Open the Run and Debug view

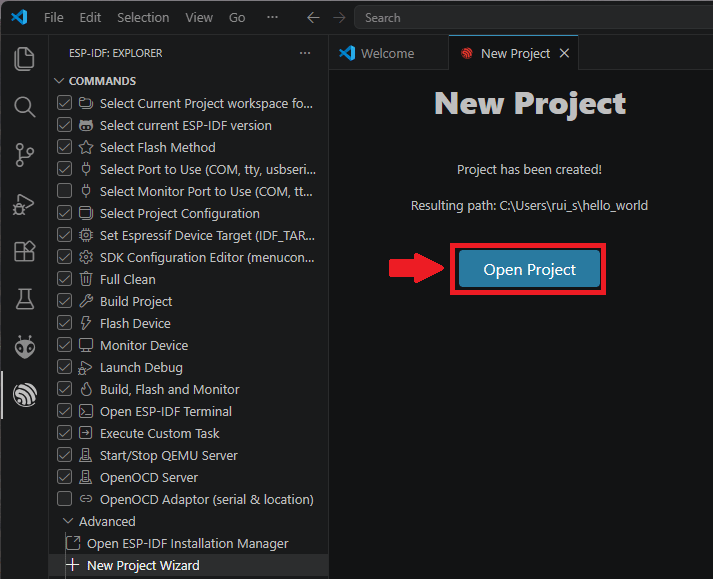click(24, 204)
